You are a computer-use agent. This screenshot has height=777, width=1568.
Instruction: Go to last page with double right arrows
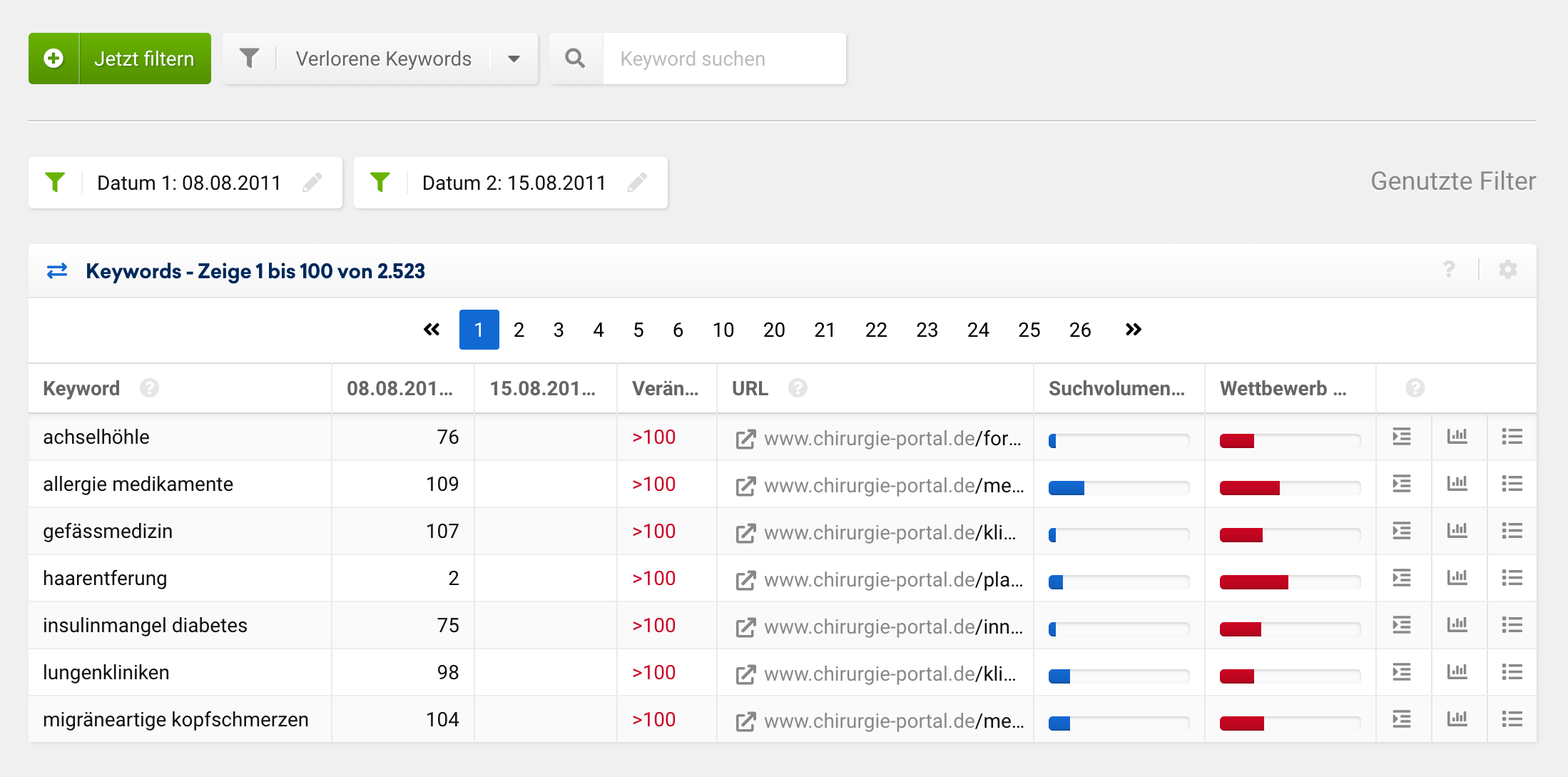pyautogui.click(x=1134, y=330)
